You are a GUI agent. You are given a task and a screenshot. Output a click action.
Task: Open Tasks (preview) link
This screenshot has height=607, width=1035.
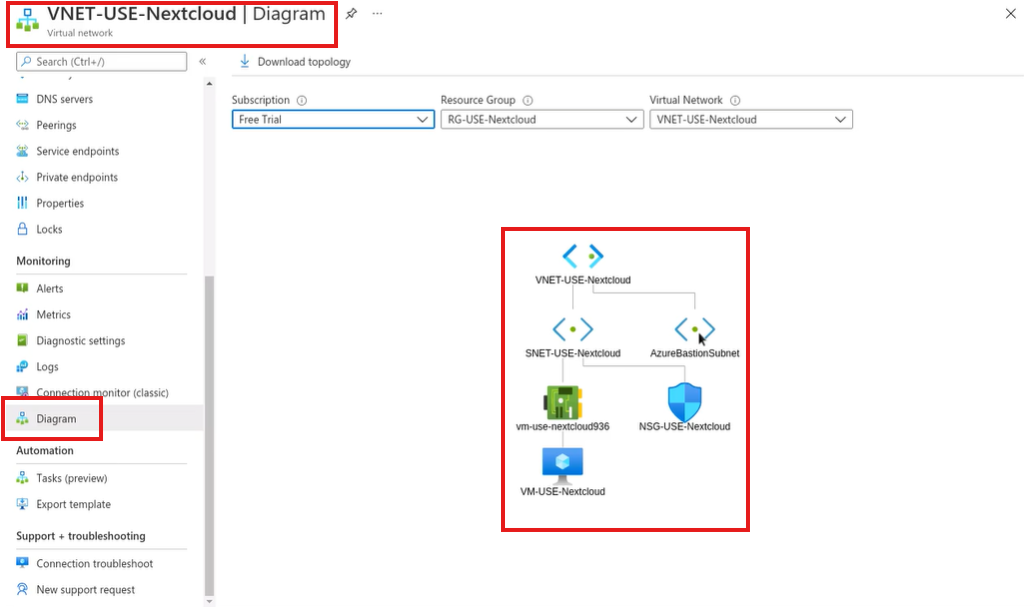coord(71,478)
